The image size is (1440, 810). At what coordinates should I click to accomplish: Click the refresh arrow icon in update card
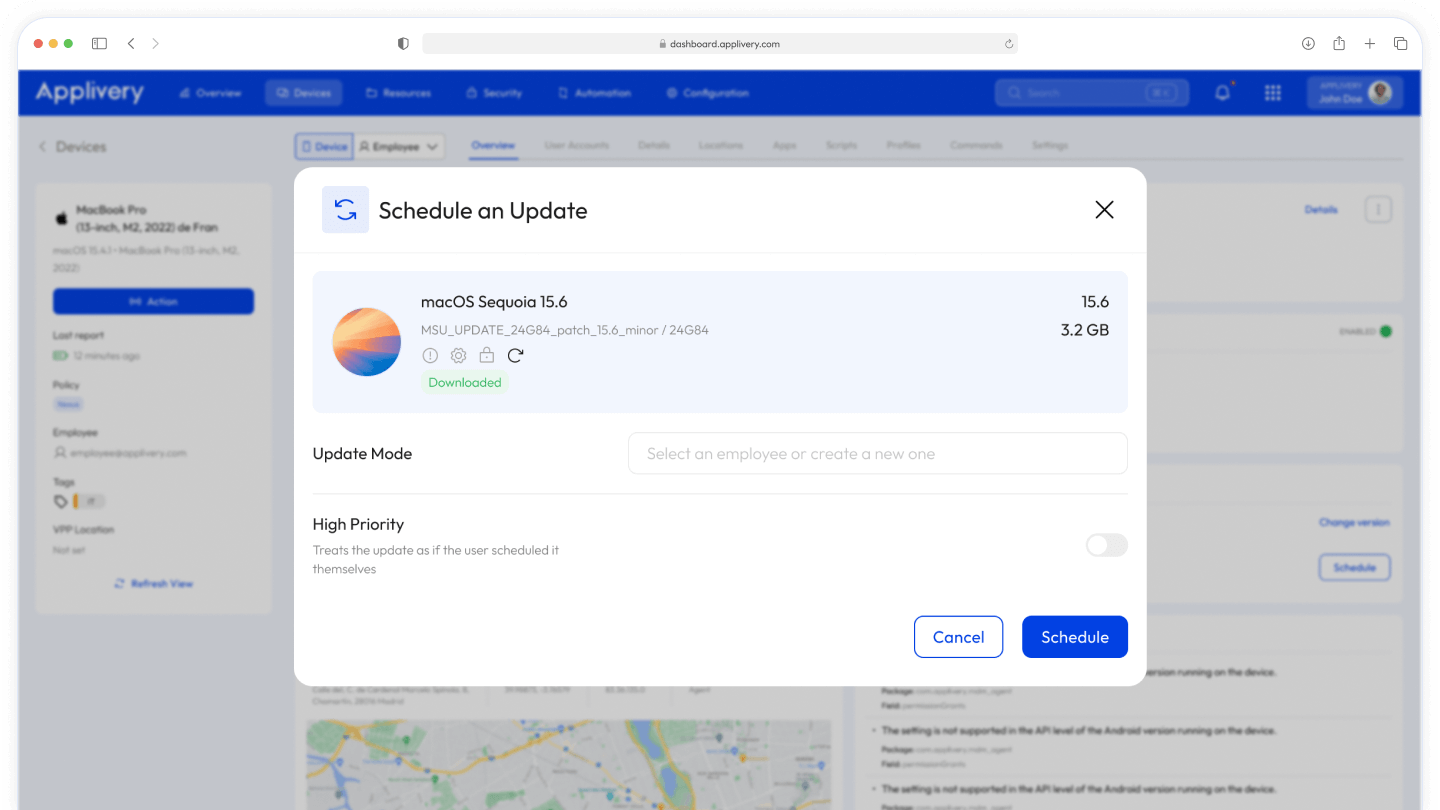pyautogui.click(x=515, y=355)
